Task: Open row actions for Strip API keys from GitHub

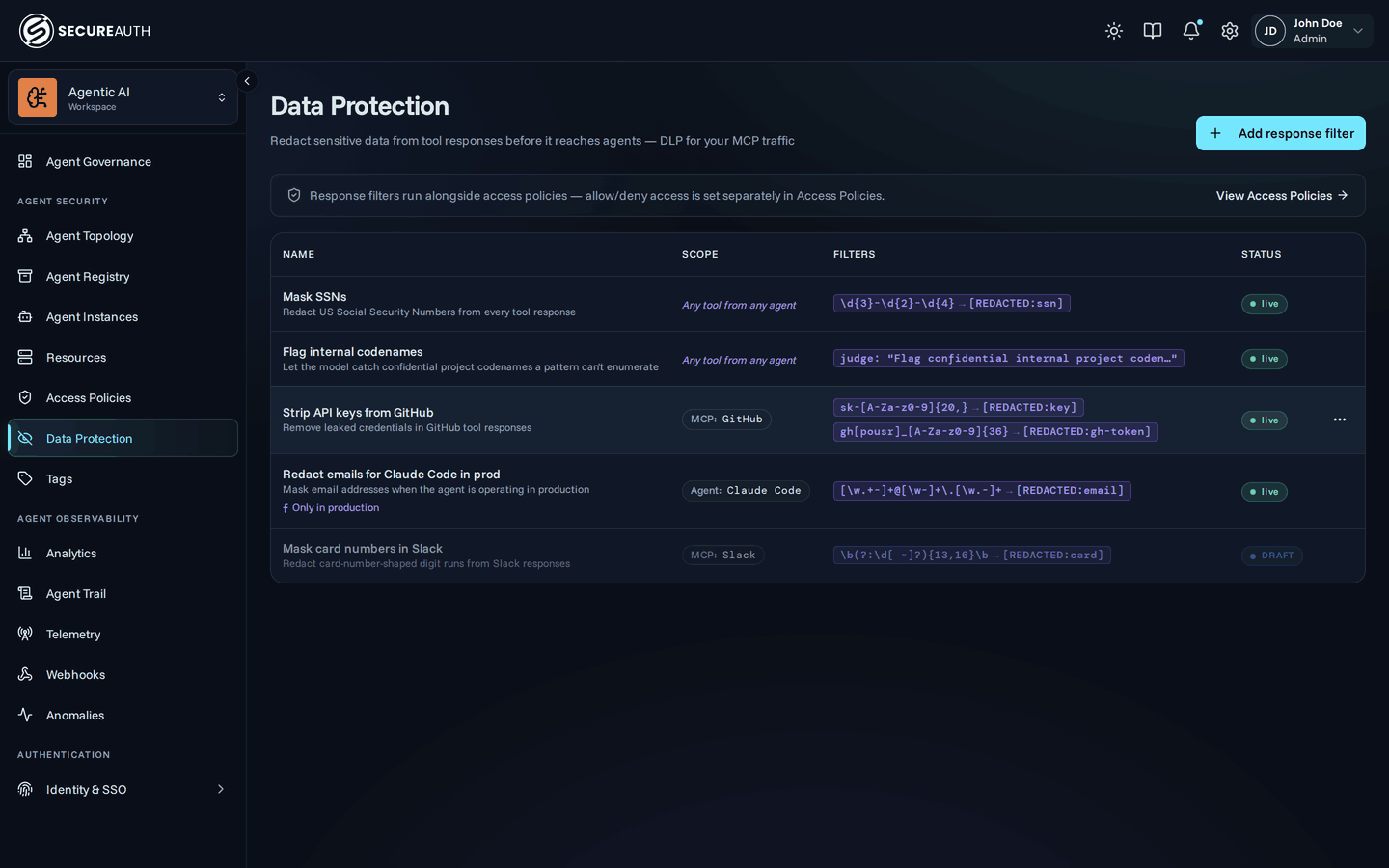Action: click(x=1340, y=420)
